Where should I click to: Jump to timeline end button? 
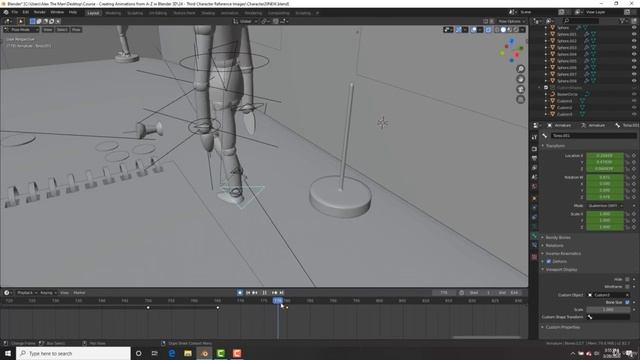(281, 293)
